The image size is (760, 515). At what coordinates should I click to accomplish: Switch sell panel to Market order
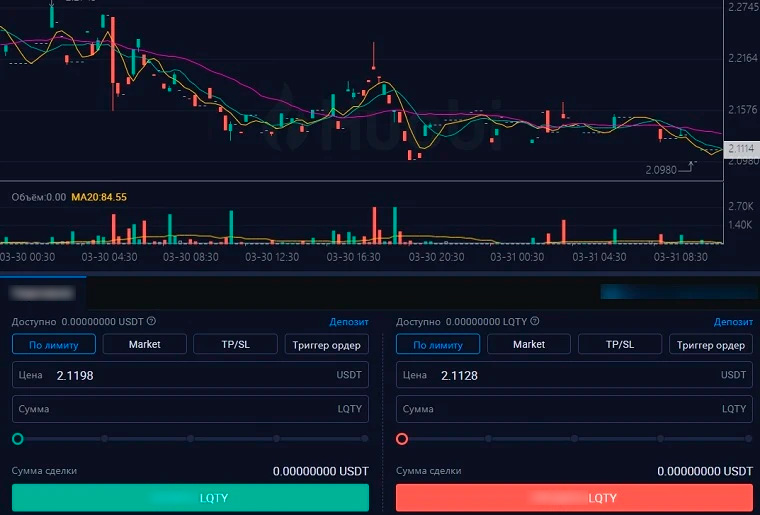point(529,344)
